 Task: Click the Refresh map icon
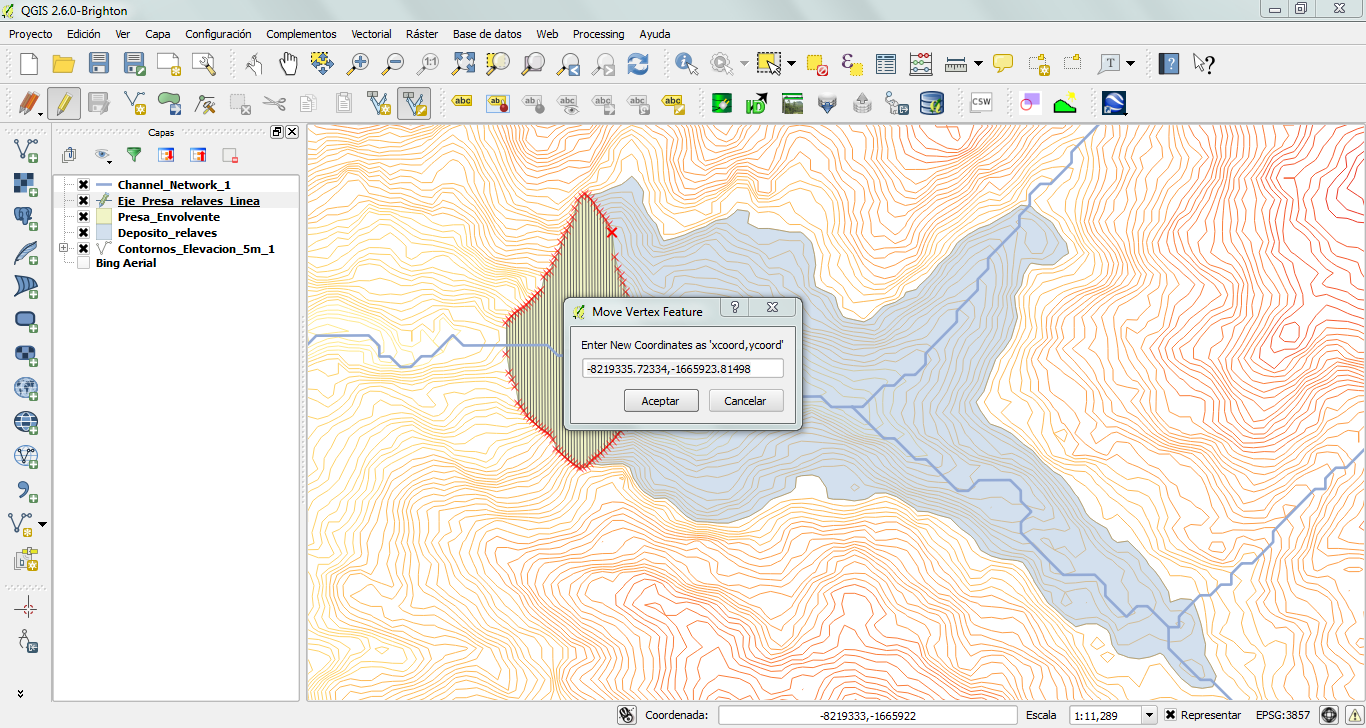click(638, 64)
